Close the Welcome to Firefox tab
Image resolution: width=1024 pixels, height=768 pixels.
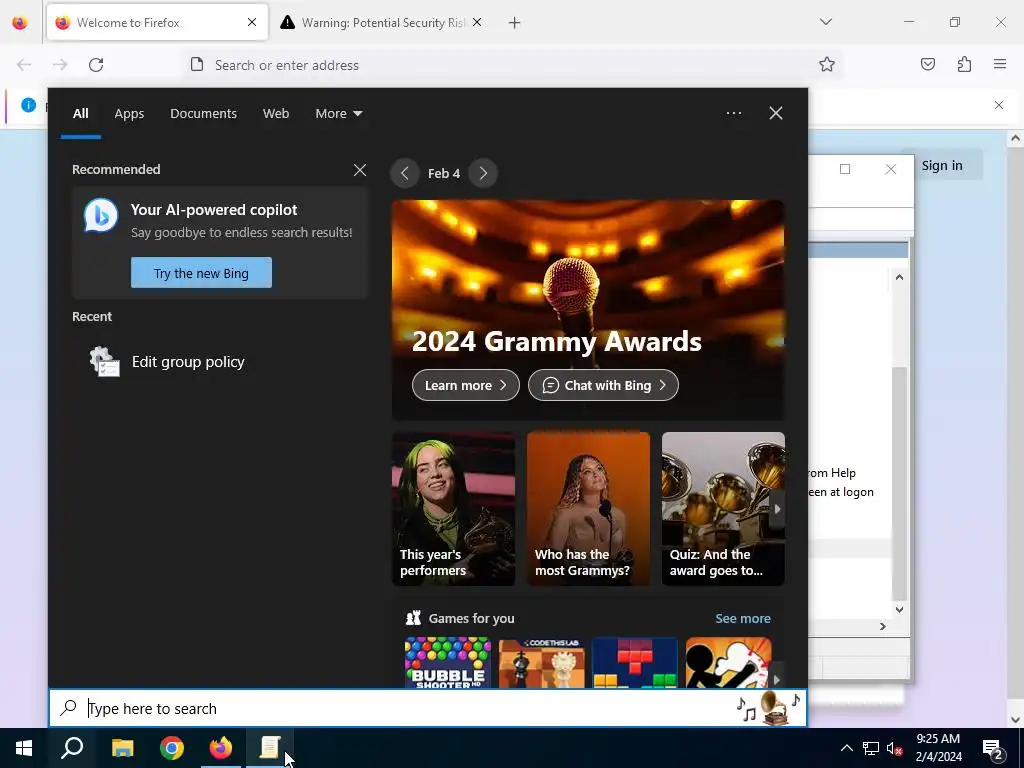coord(252,22)
